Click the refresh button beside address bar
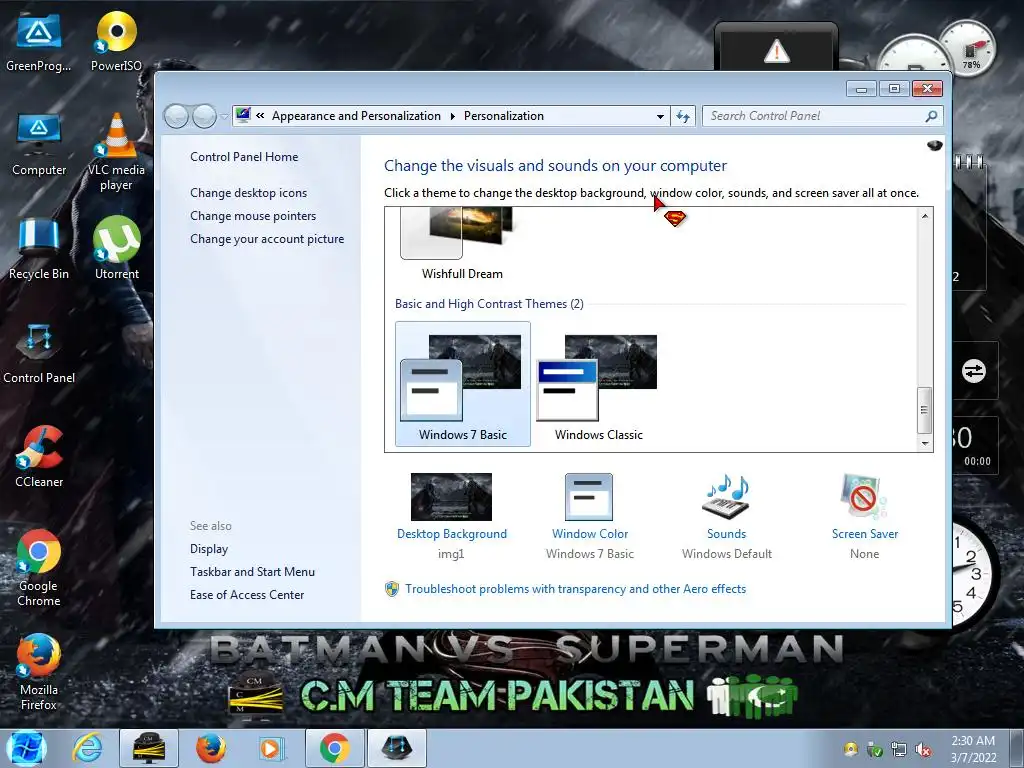The width and height of the screenshot is (1024, 768). (x=682, y=116)
